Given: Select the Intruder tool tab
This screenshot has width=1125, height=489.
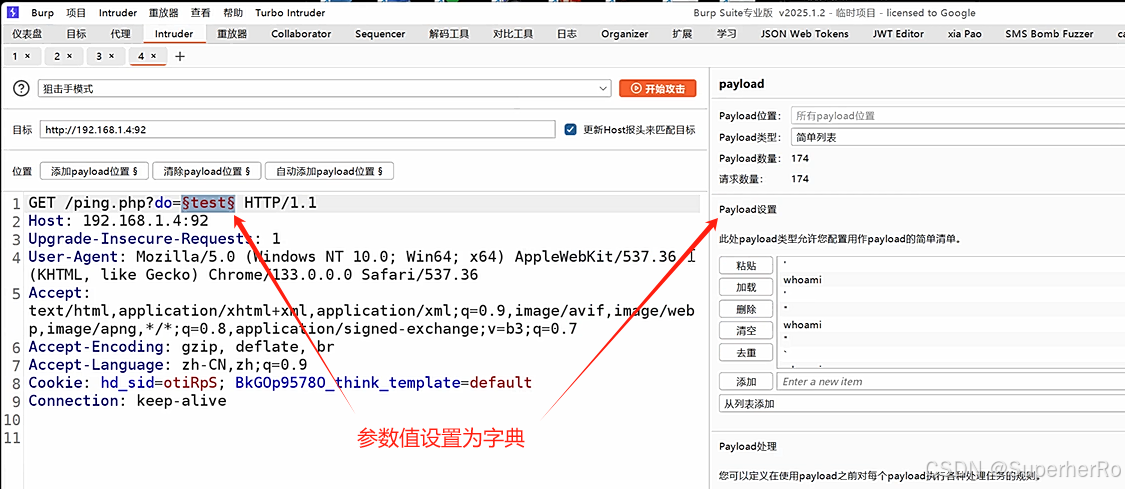Looking at the screenshot, I should 174,34.
